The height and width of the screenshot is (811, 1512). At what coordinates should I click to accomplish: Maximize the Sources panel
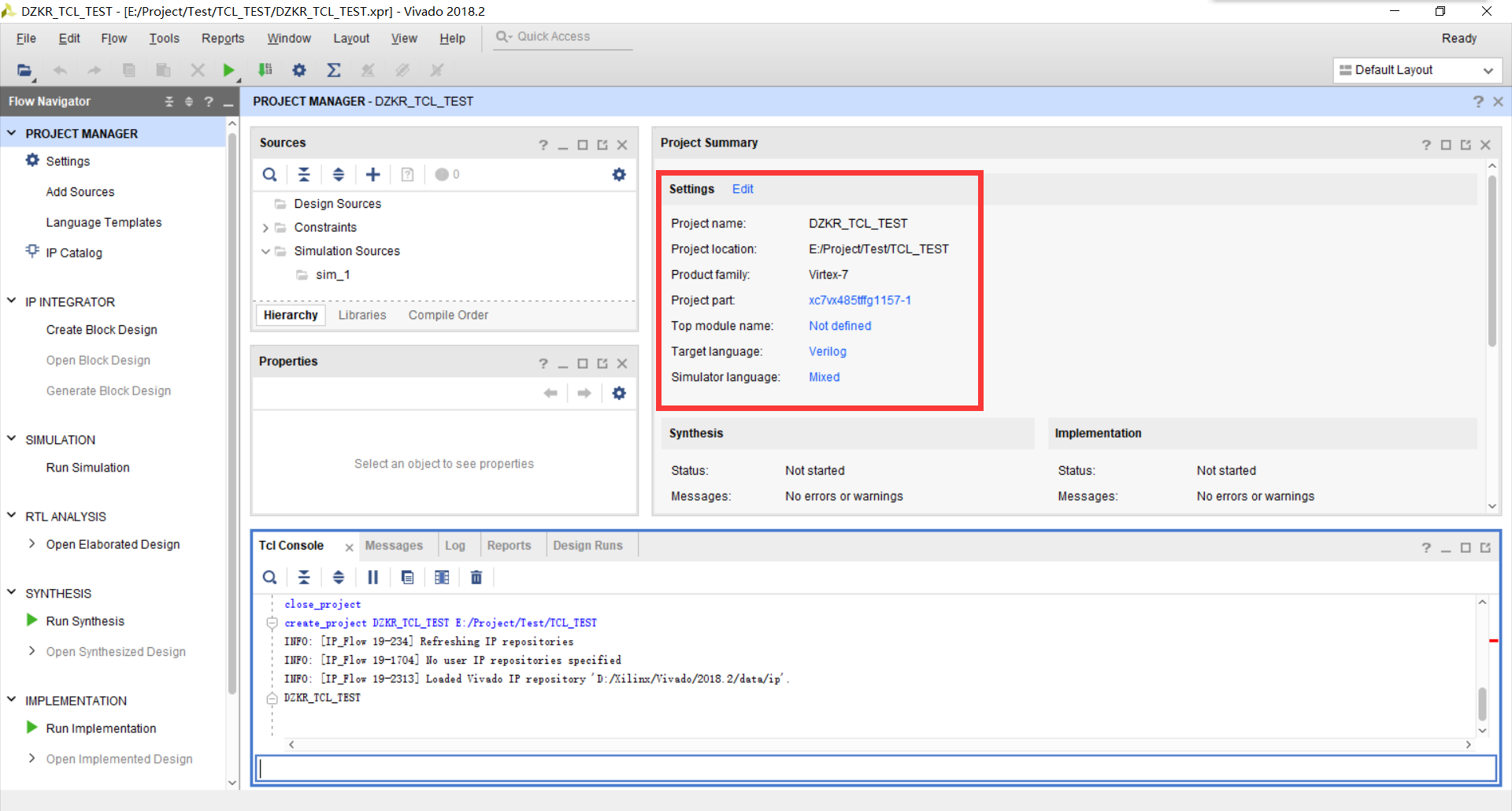click(583, 145)
